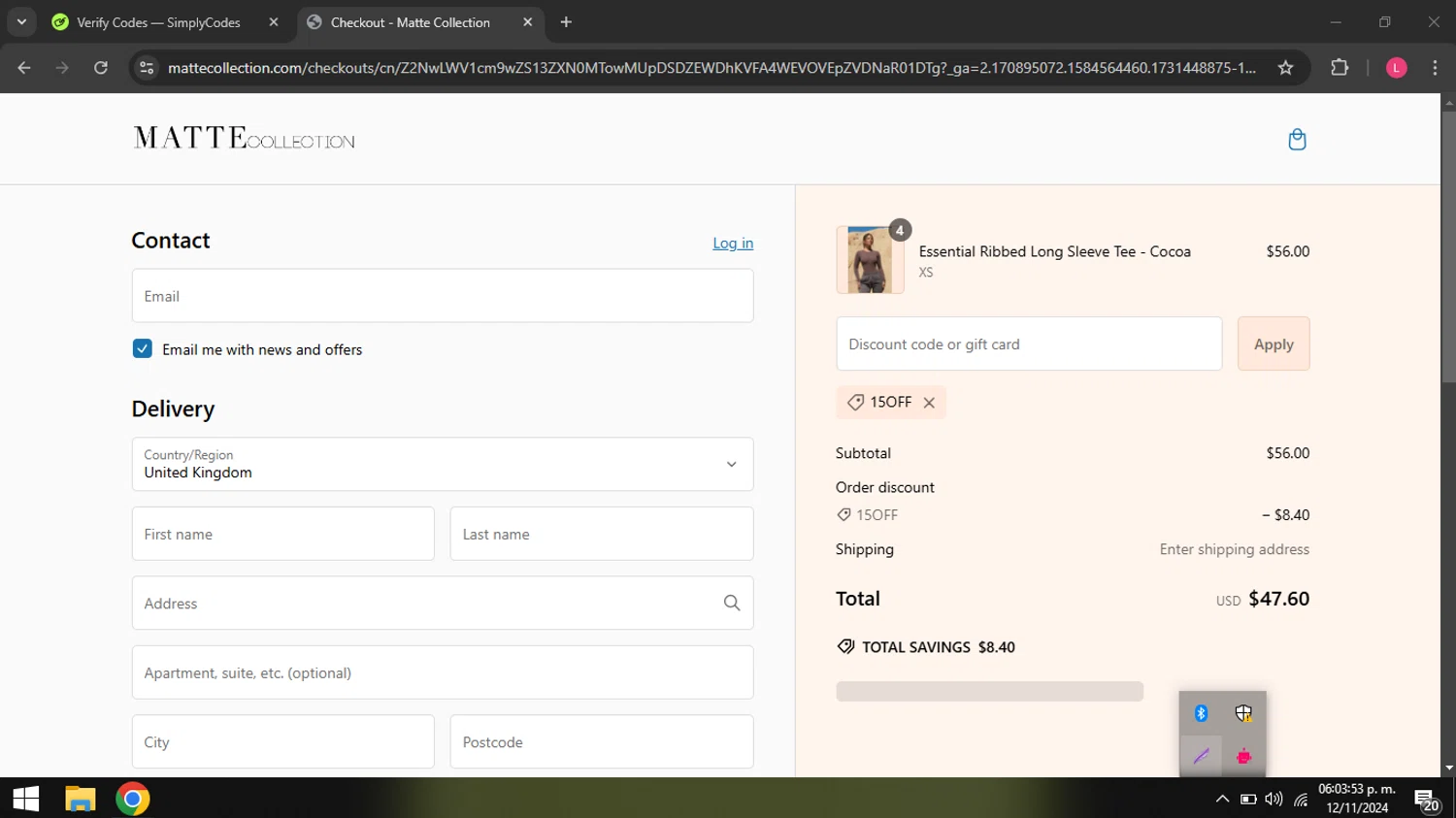View site information icon in address bar
The image size is (1456, 818).
coord(147,68)
